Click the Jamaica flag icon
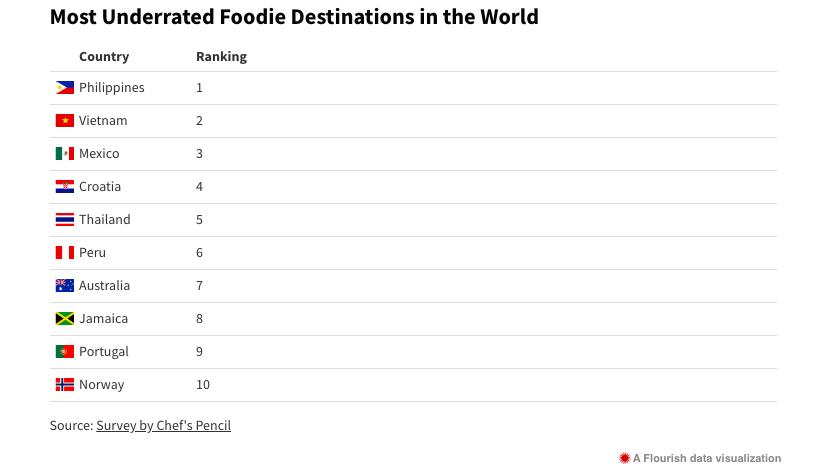Image resolution: width=813 pixels, height=474 pixels. (65, 319)
